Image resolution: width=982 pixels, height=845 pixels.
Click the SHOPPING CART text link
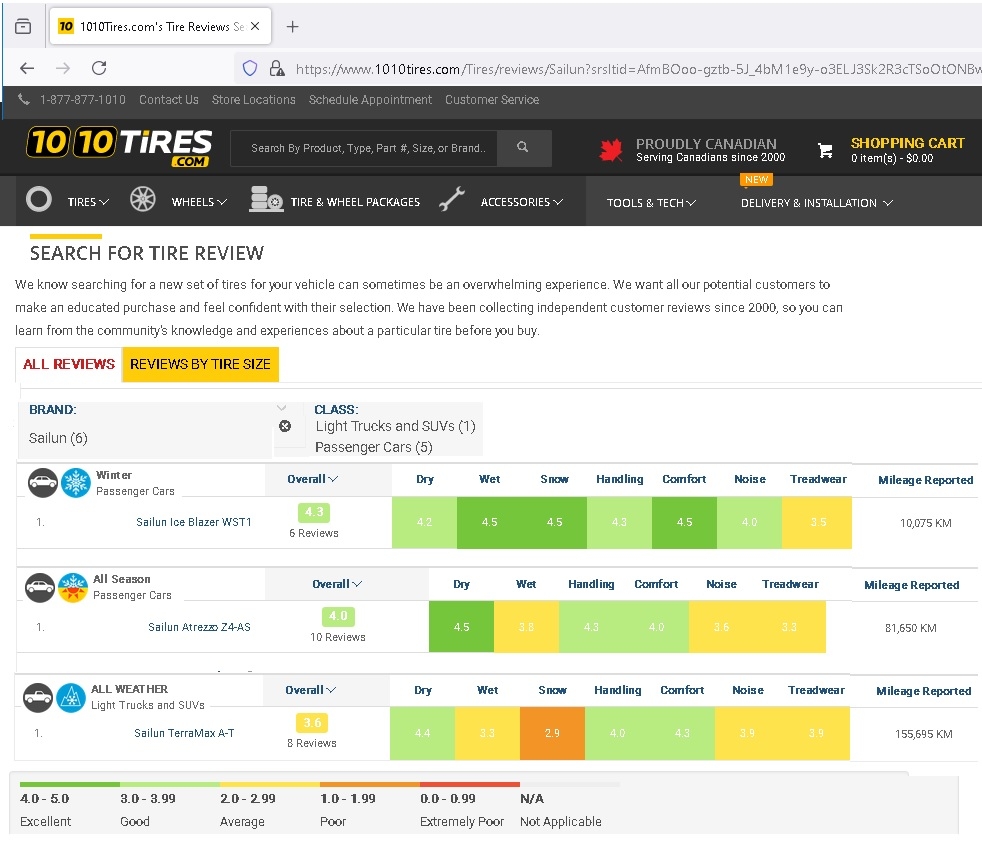pos(907,143)
